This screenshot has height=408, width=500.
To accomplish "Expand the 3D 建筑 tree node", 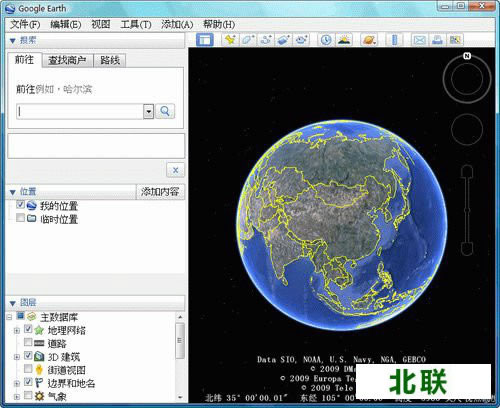I will 17,357.
